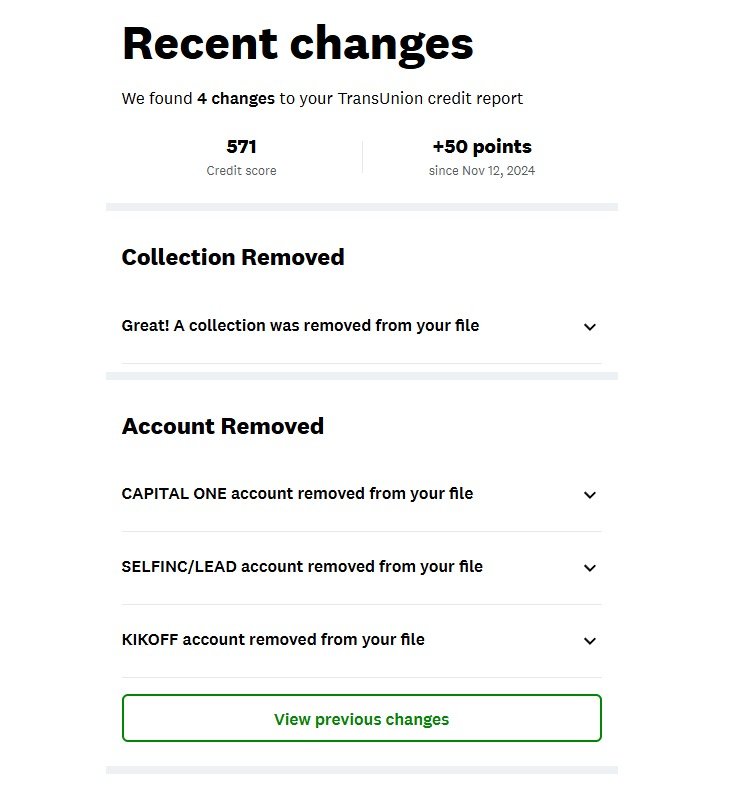
Task: Click the Recent changes page heading
Action: pos(297,45)
